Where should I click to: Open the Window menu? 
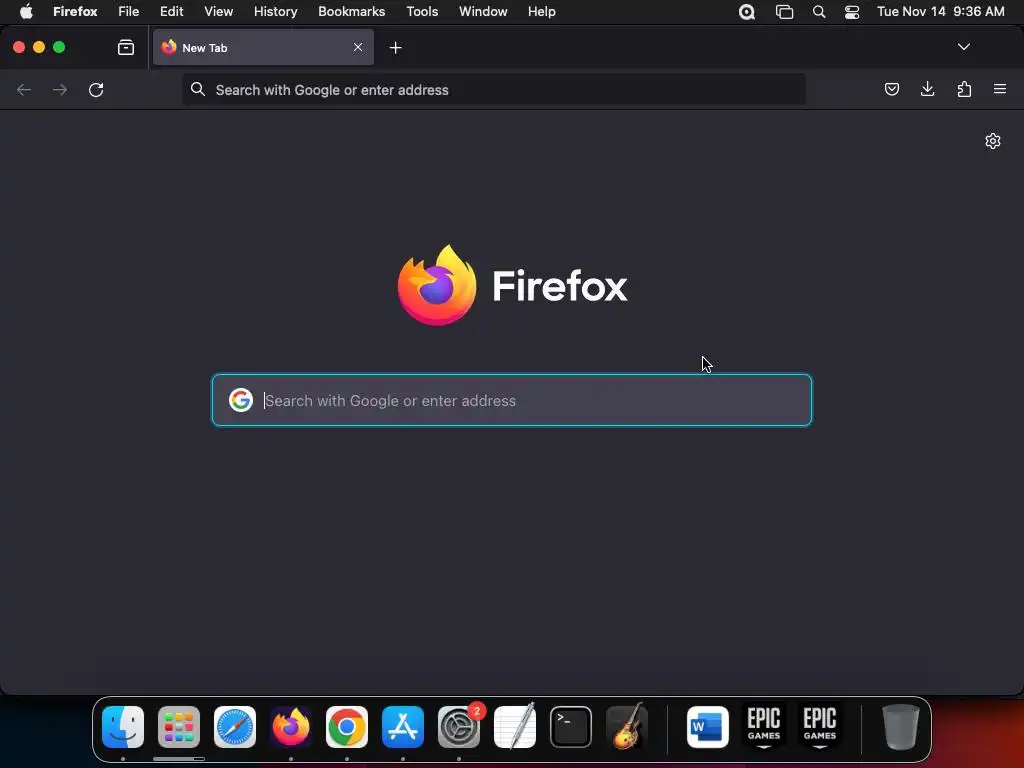point(483,12)
